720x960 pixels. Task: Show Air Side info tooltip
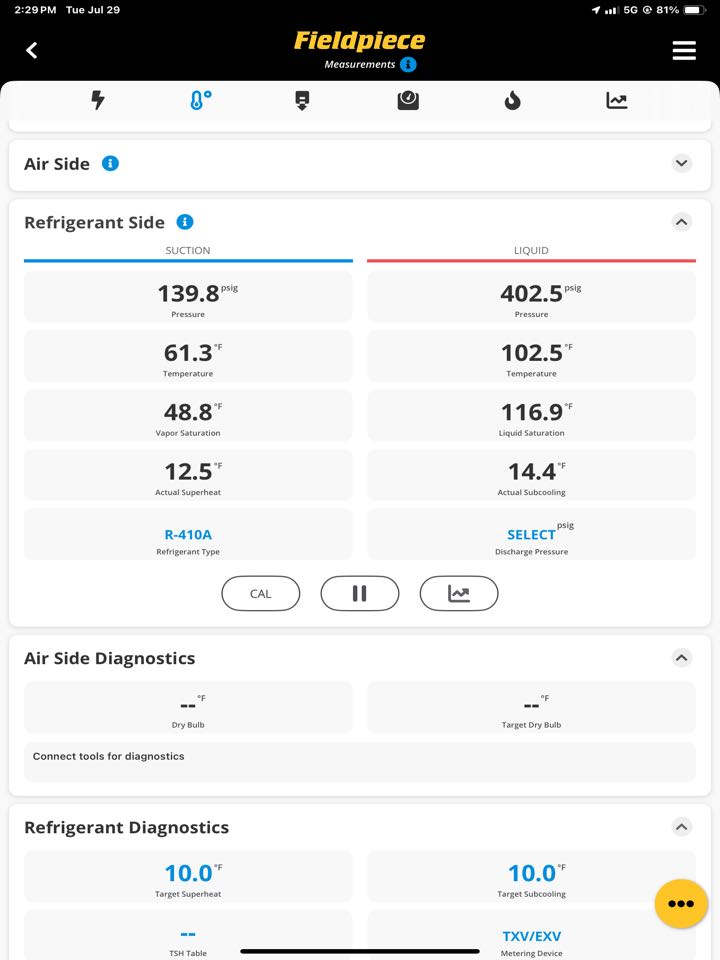[110, 163]
